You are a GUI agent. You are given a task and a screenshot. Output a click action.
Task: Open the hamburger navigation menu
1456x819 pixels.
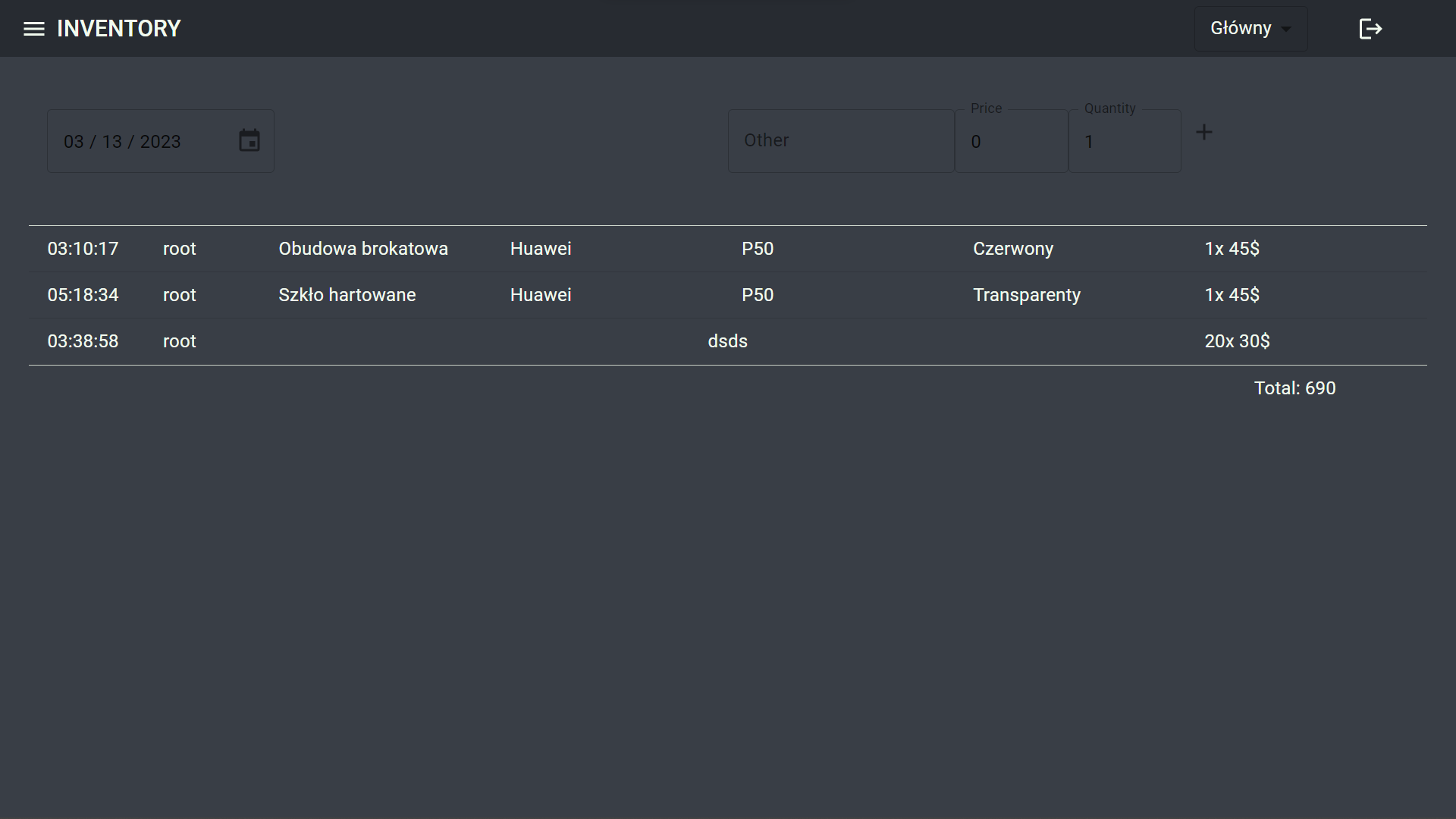[x=34, y=29]
